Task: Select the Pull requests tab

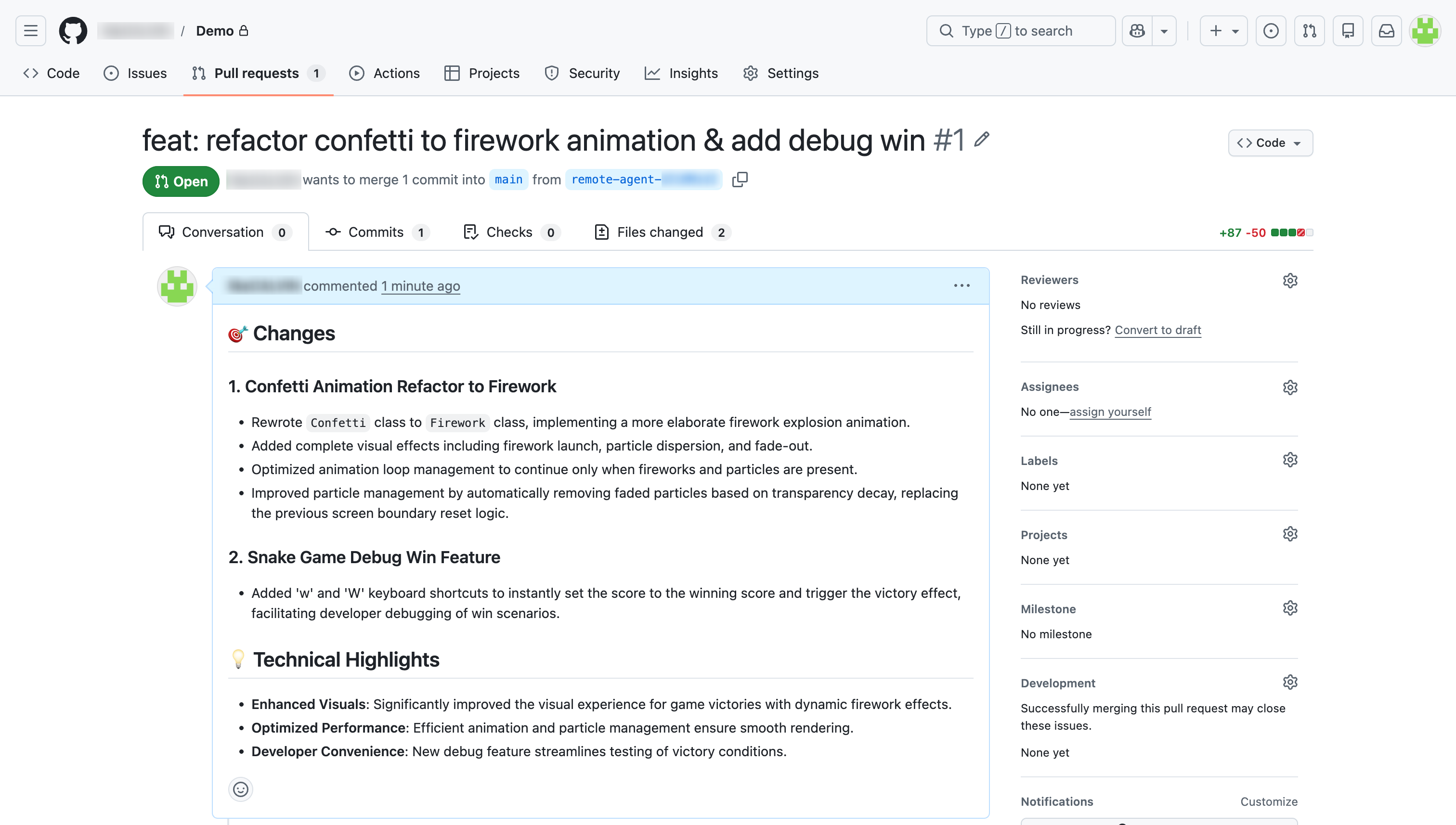Action: click(x=259, y=73)
